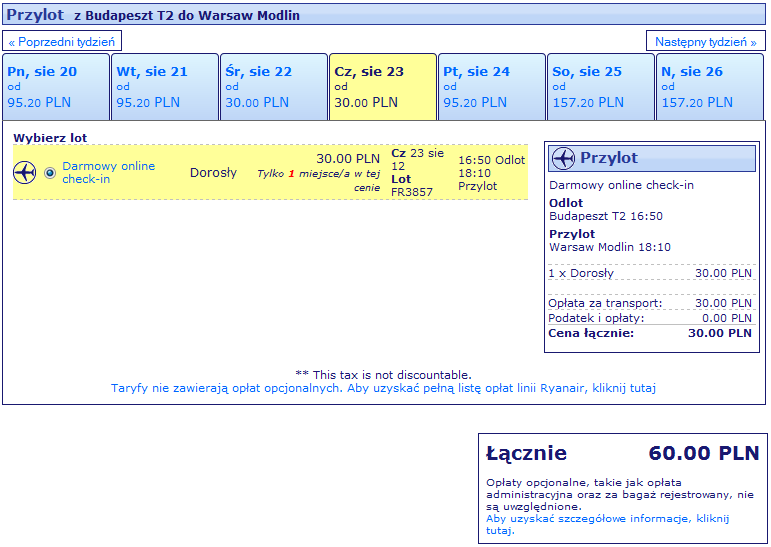Click the detailed information link under Łącznie
Image resolution: width=771 pixels, height=547 pixels.
point(607,525)
